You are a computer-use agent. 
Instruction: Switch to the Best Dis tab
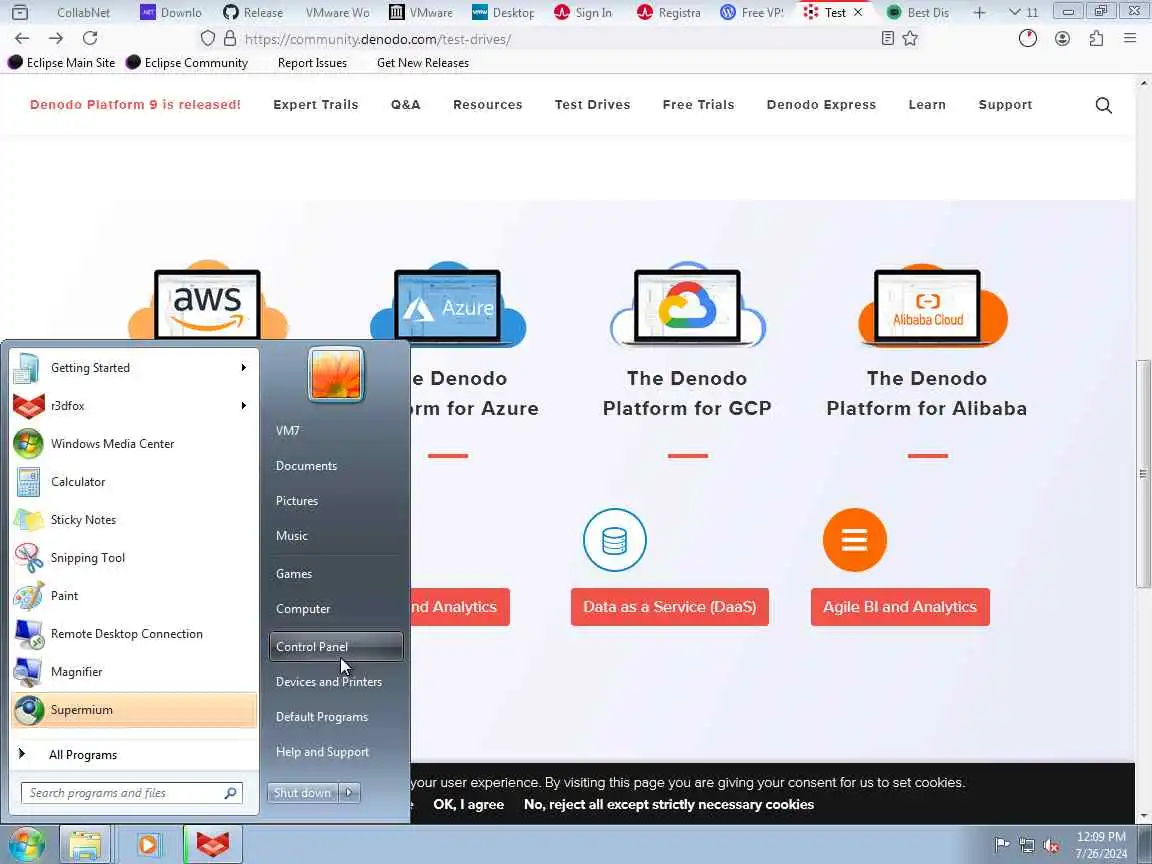click(918, 12)
